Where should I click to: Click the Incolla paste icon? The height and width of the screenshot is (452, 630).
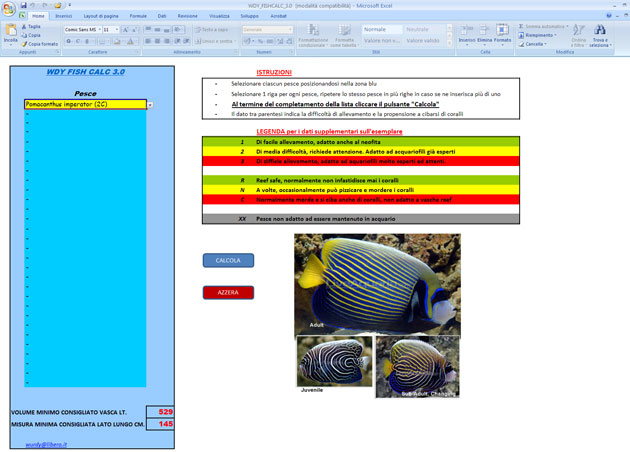click(x=10, y=32)
